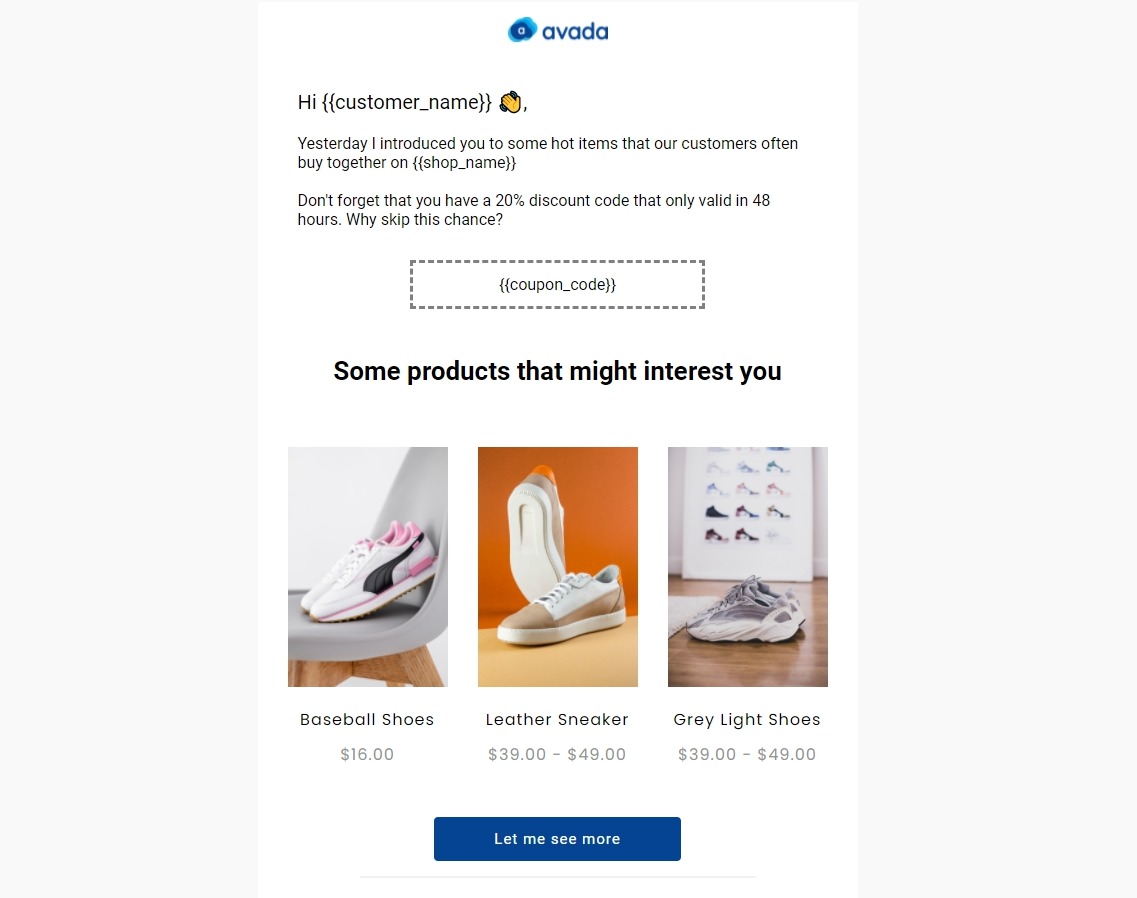Click the price range under Grey Light Shoes
Screen dimensions: 1137x898
[x=747, y=754]
